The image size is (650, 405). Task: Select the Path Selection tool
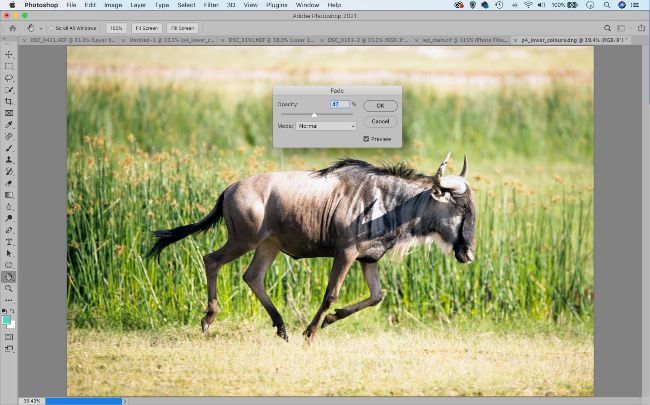[x=9, y=253]
